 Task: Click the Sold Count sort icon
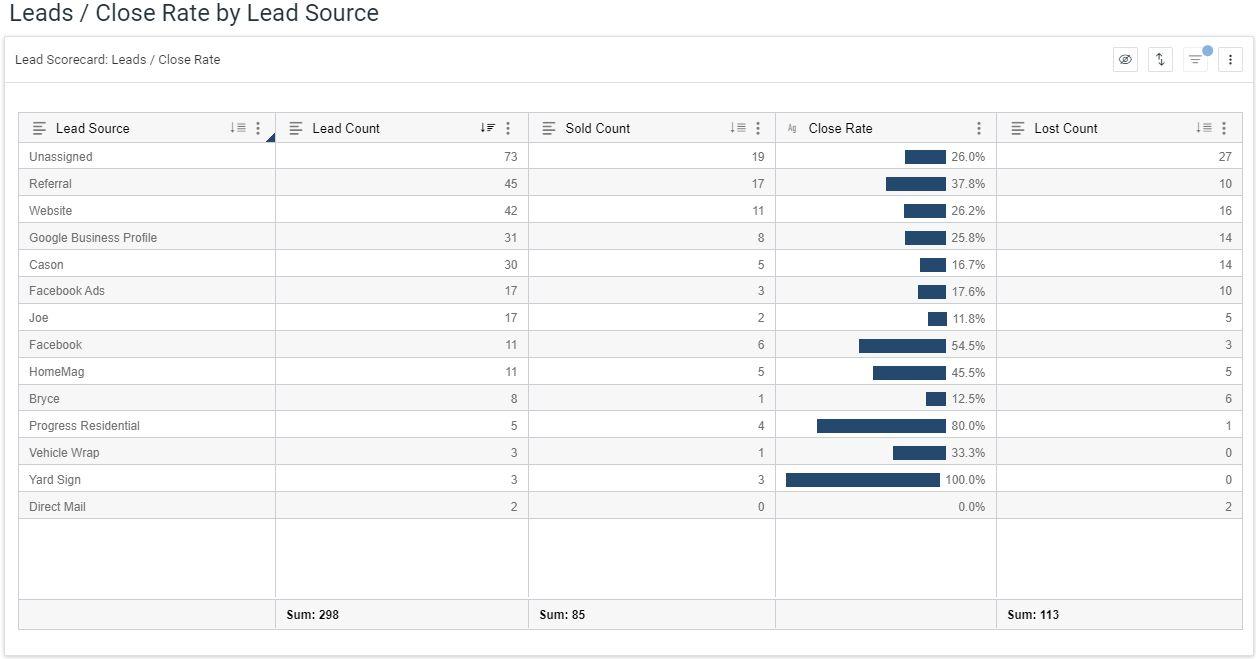click(x=738, y=128)
